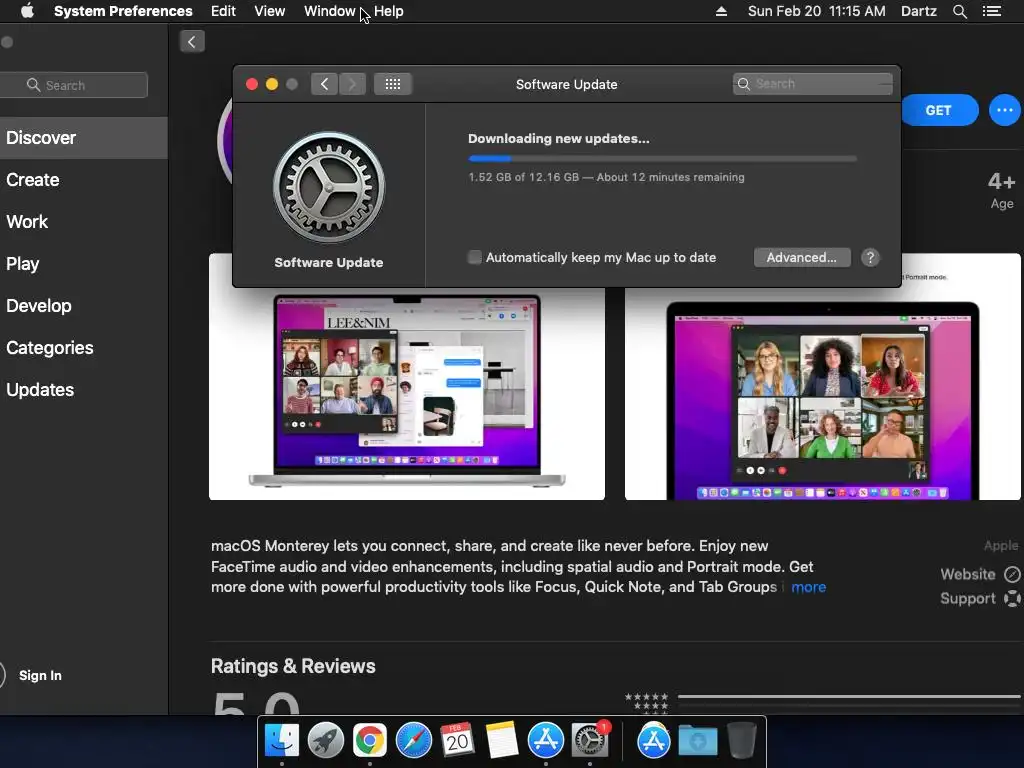The height and width of the screenshot is (768, 1024).
Task: Minimize the Software Update window
Action: [x=272, y=84]
